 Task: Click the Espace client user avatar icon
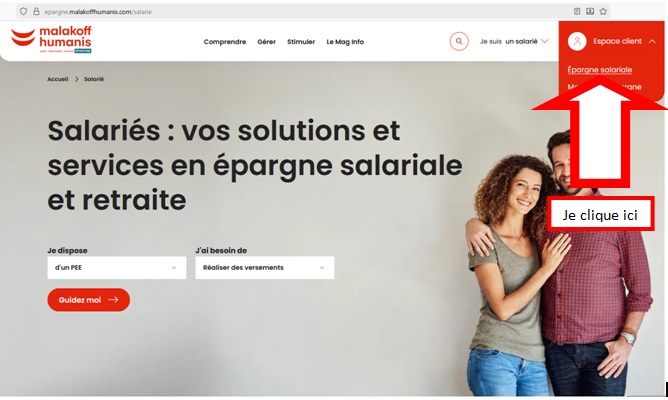pos(577,41)
